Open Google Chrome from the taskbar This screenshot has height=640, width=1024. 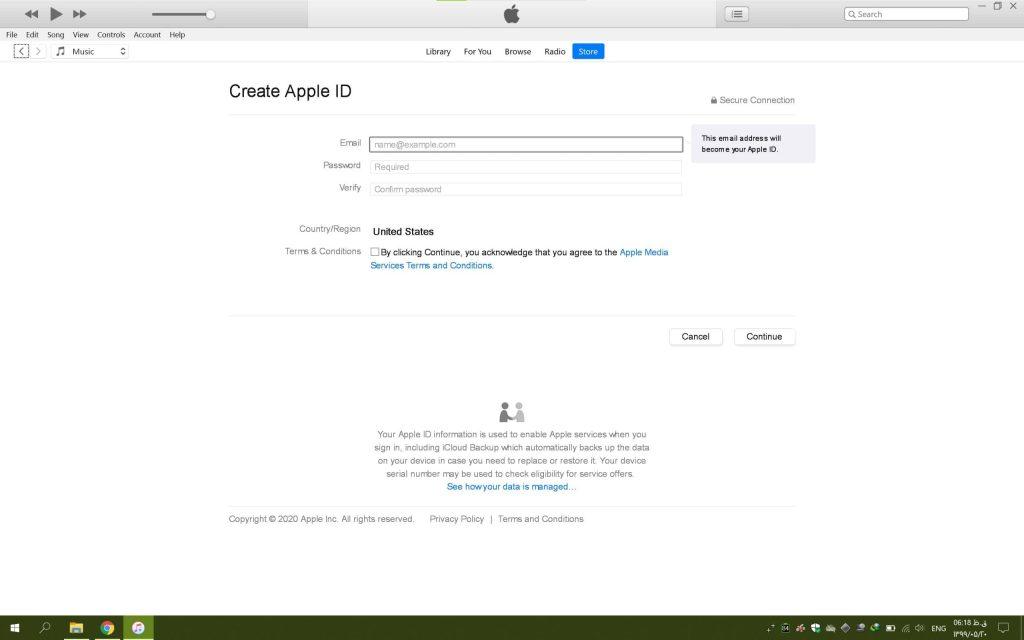pyautogui.click(x=107, y=628)
